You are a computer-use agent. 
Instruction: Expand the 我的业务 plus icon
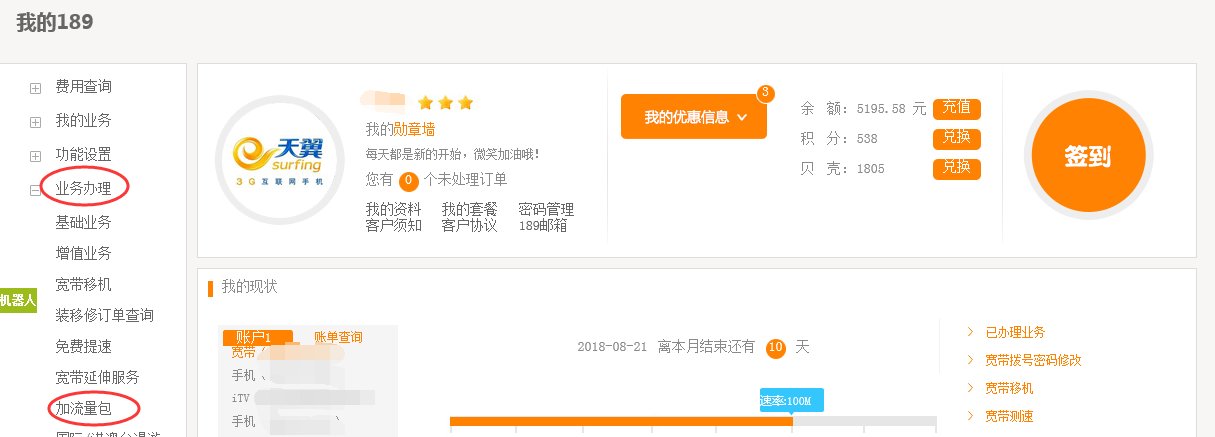35,122
